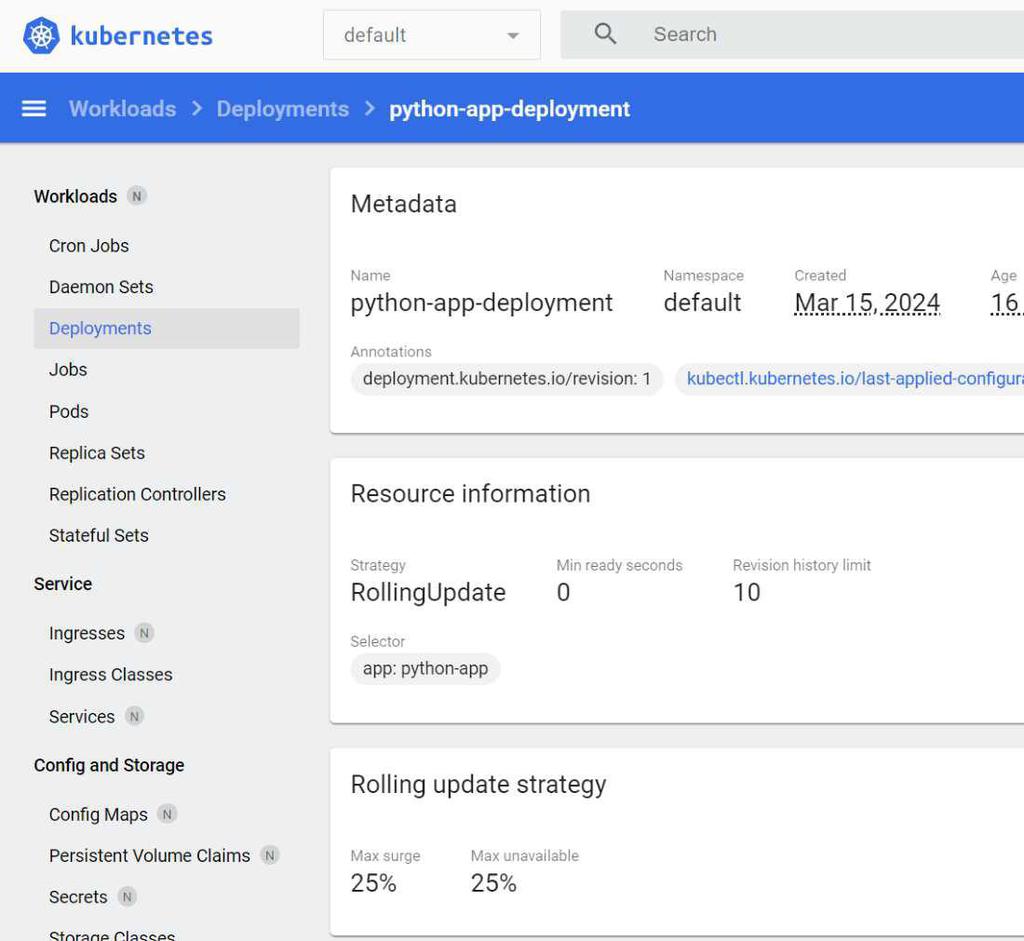The height and width of the screenshot is (941, 1024).
Task: Open Replica Sets in the sidebar
Action: tap(97, 453)
